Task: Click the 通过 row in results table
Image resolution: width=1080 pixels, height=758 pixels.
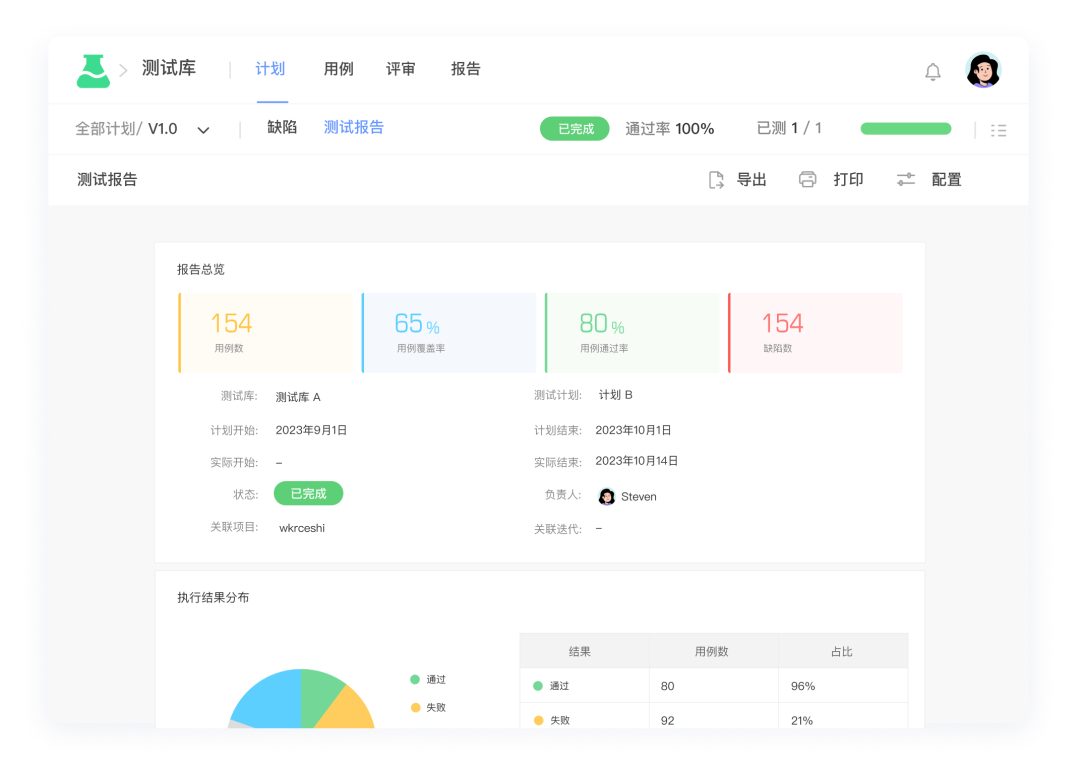Action: [x=714, y=686]
